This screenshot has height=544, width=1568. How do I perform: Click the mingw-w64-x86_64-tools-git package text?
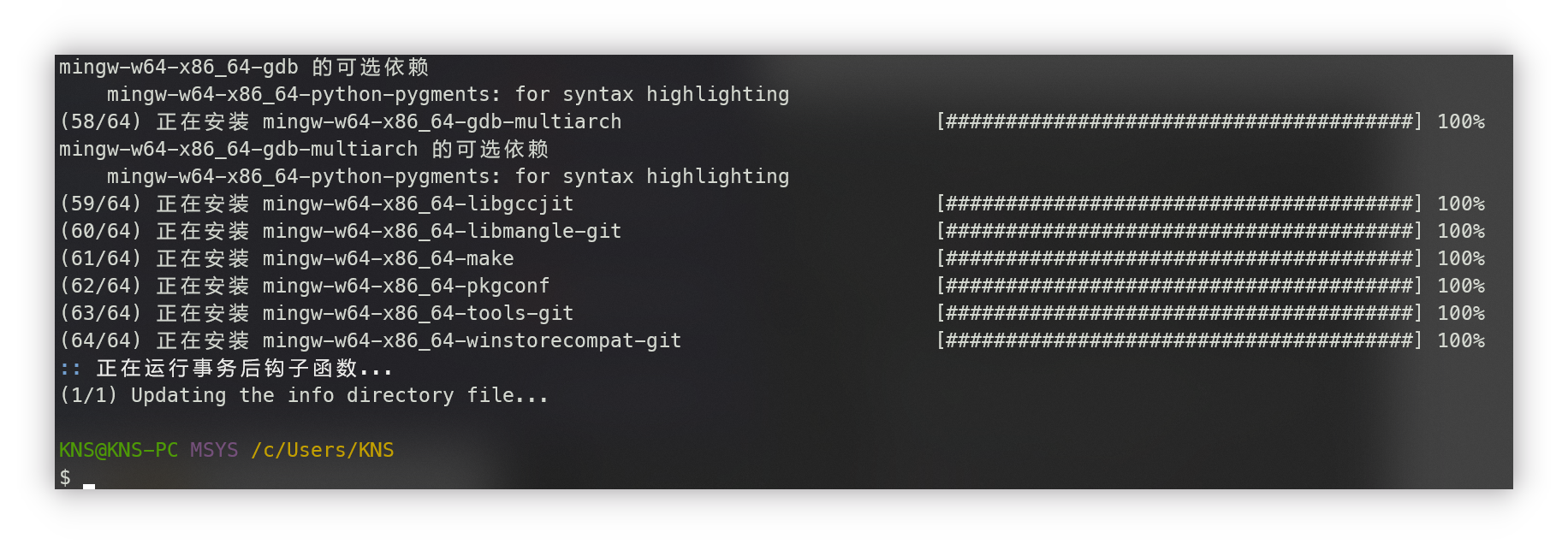418,313
